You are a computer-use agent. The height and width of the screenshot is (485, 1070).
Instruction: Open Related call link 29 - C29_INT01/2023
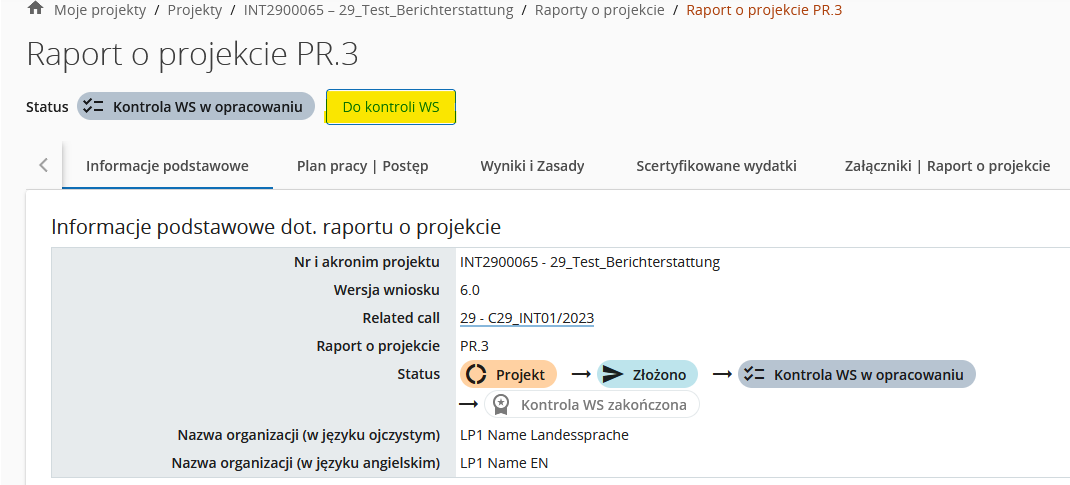(x=527, y=318)
